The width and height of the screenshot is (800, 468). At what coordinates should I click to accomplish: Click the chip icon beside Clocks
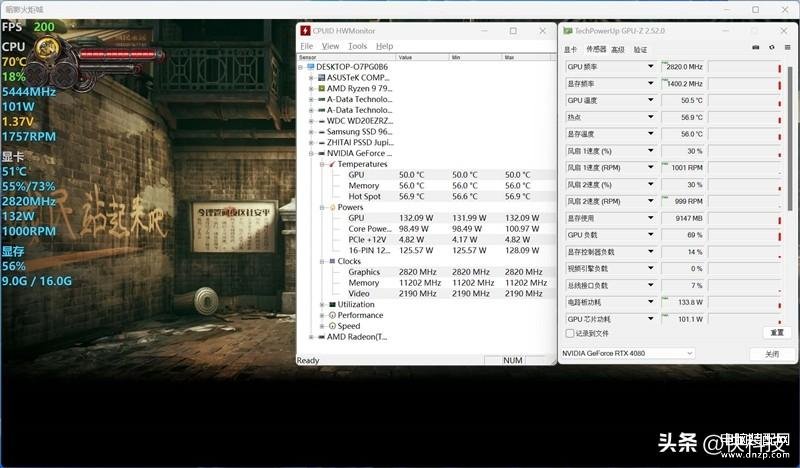point(332,261)
